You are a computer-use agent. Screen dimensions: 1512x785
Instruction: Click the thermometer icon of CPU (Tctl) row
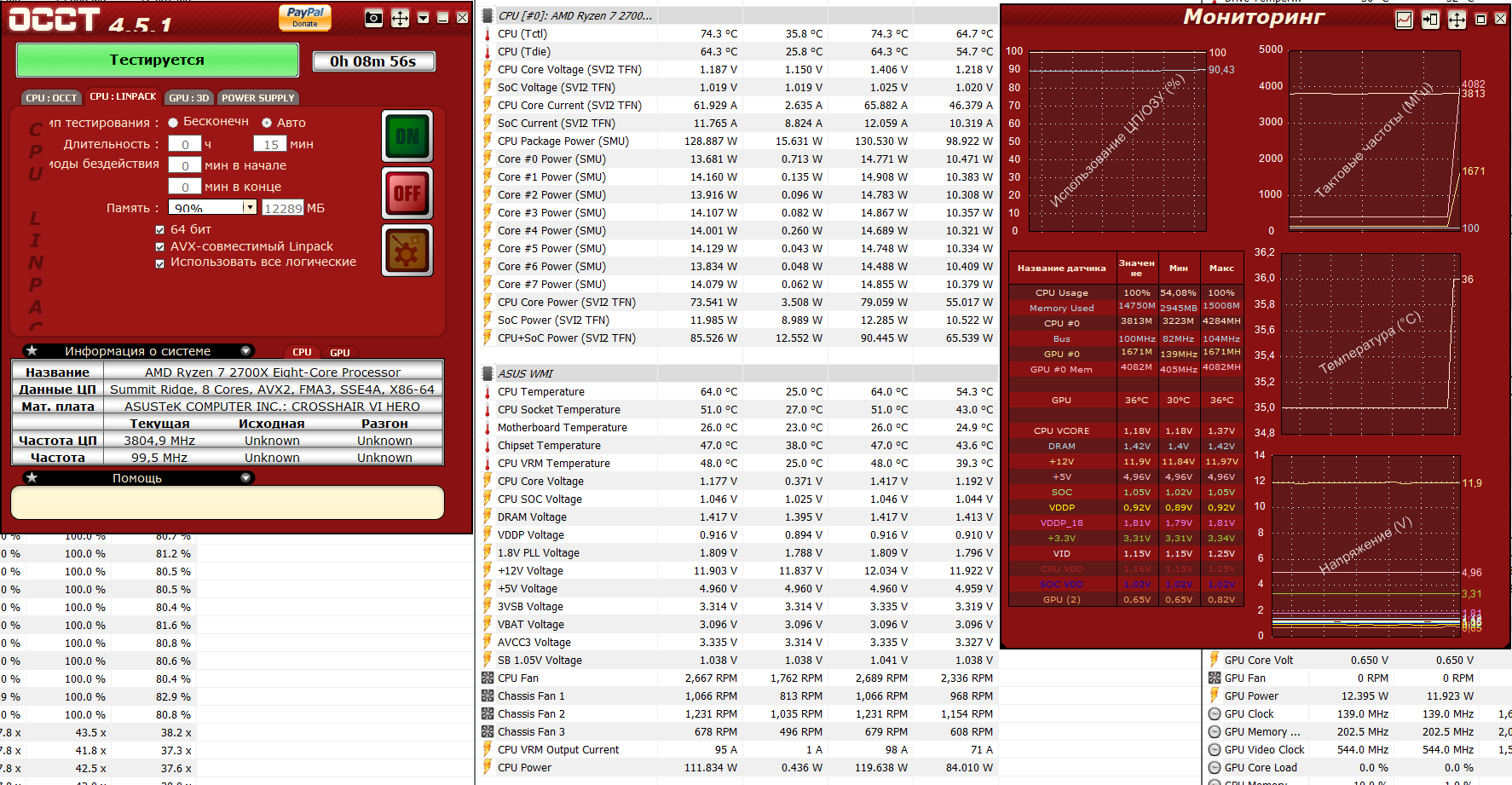pos(488,34)
